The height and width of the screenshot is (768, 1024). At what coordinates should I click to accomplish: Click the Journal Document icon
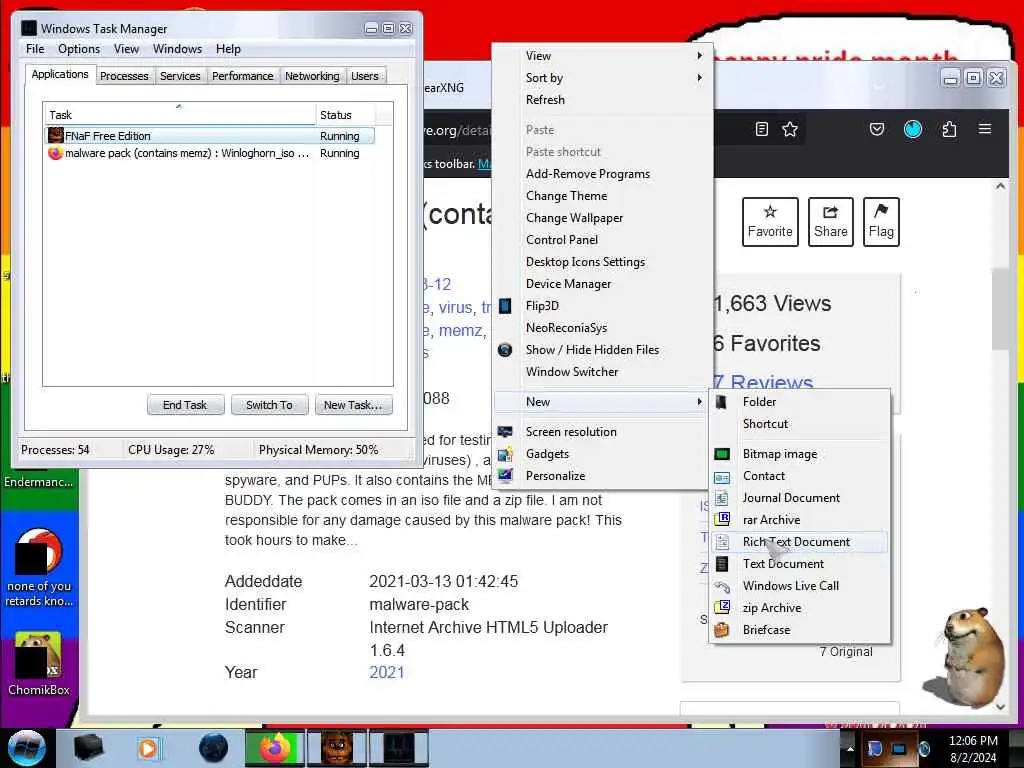[x=722, y=498]
